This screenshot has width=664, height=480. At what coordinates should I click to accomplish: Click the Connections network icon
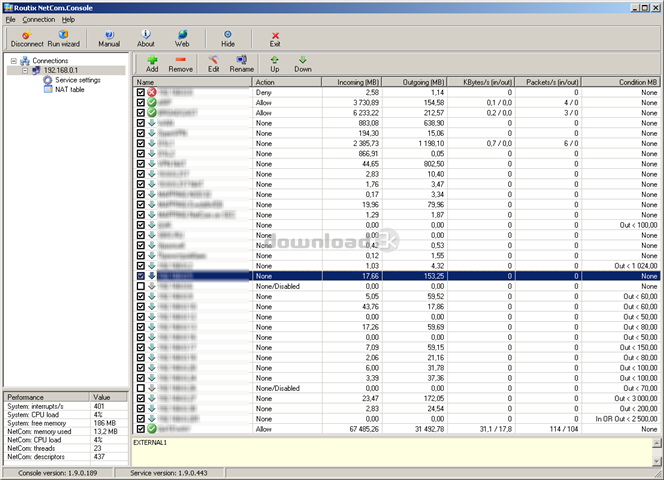tap(25, 61)
